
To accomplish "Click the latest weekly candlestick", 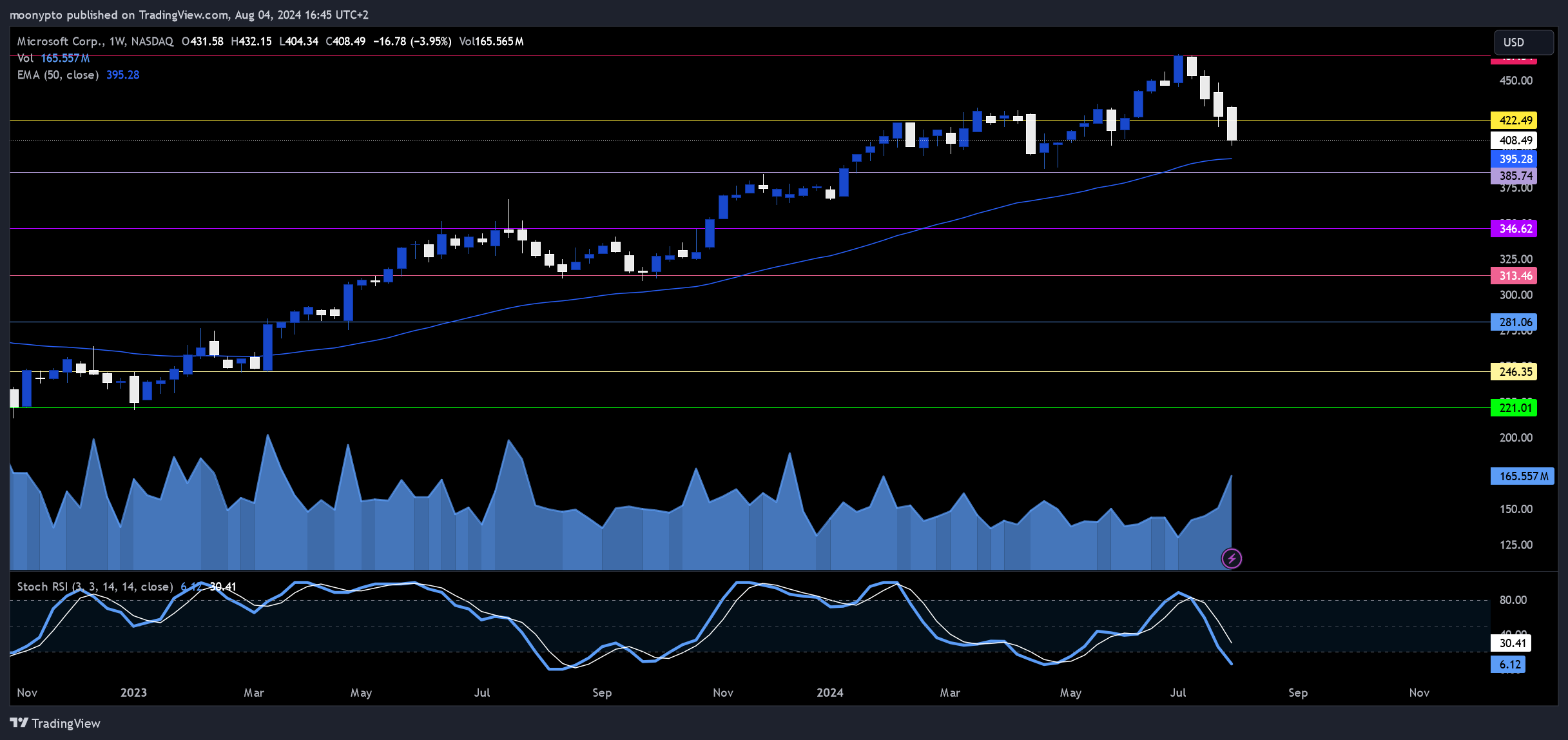I will pyautogui.click(x=1232, y=124).
